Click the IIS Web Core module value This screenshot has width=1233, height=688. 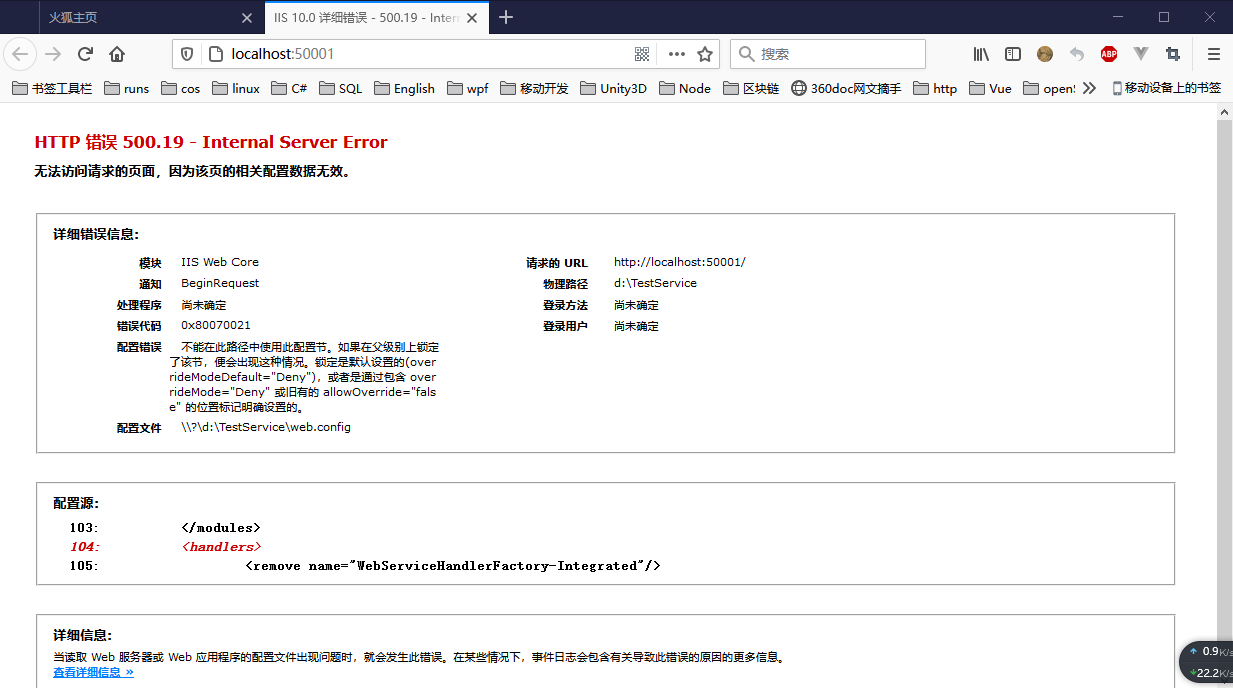click(x=220, y=262)
